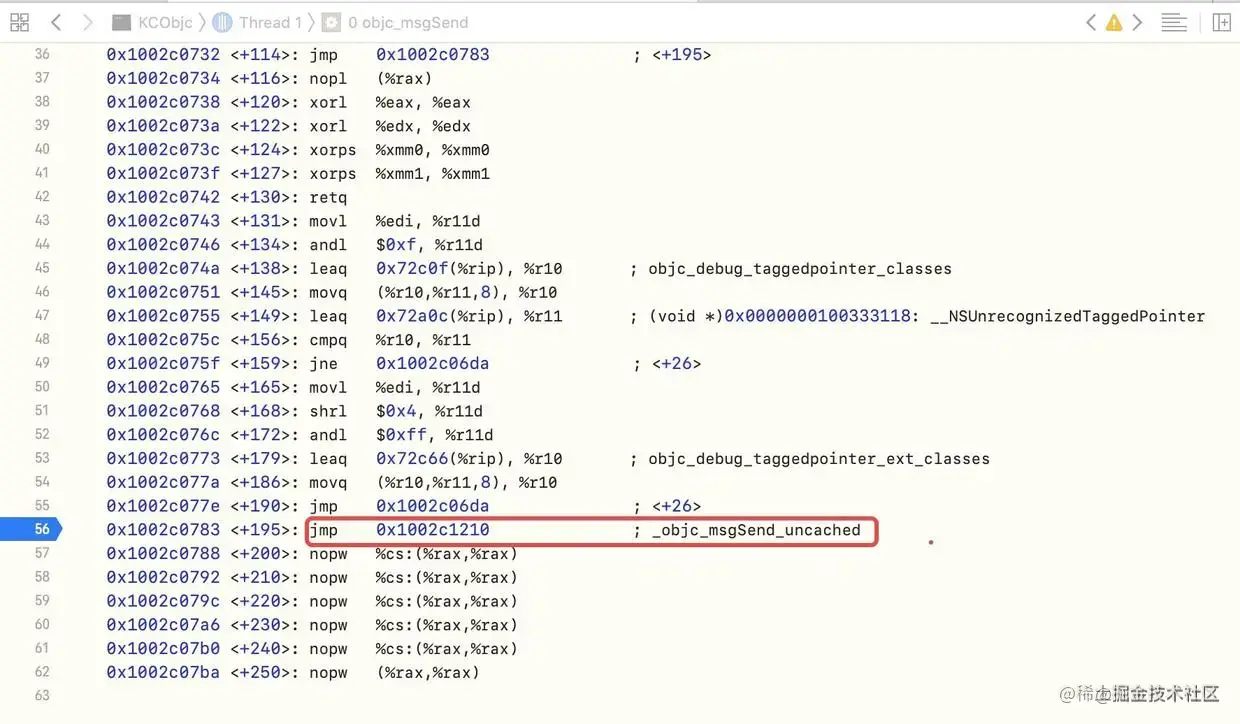Viewport: 1240px width, 724px height.
Task: Open the 0 objc_msgSend frame breadcrumb
Action: [x=397, y=22]
